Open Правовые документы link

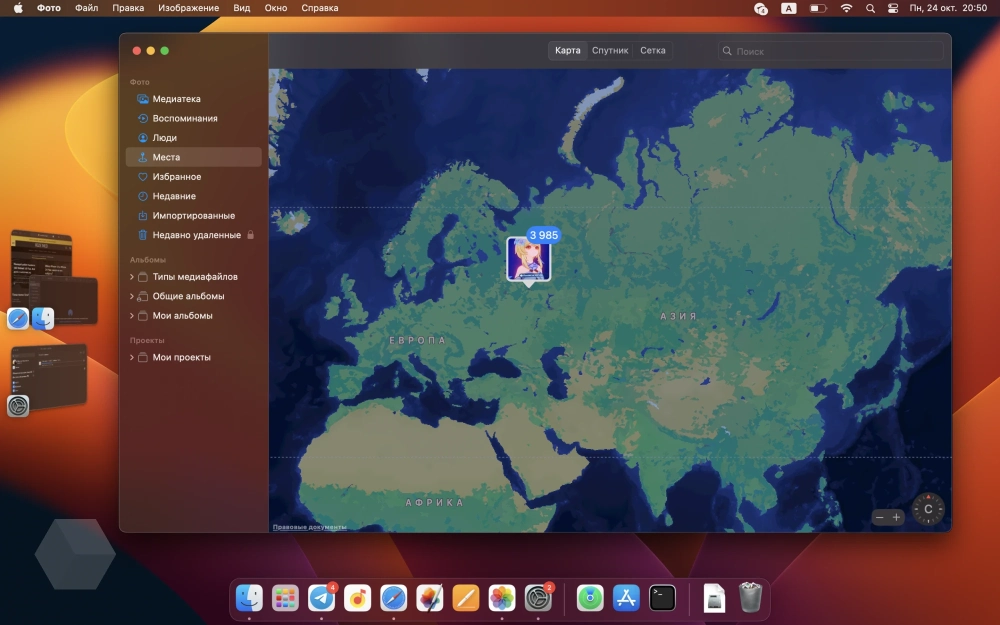(309, 527)
